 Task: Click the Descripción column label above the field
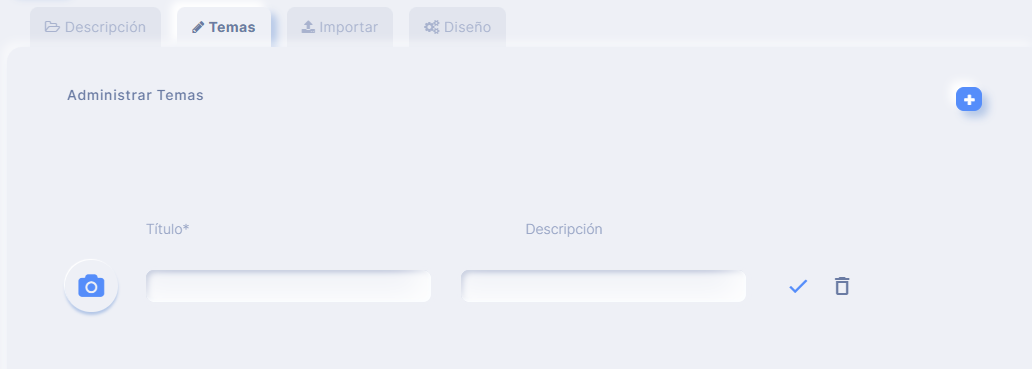pos(564,229)
